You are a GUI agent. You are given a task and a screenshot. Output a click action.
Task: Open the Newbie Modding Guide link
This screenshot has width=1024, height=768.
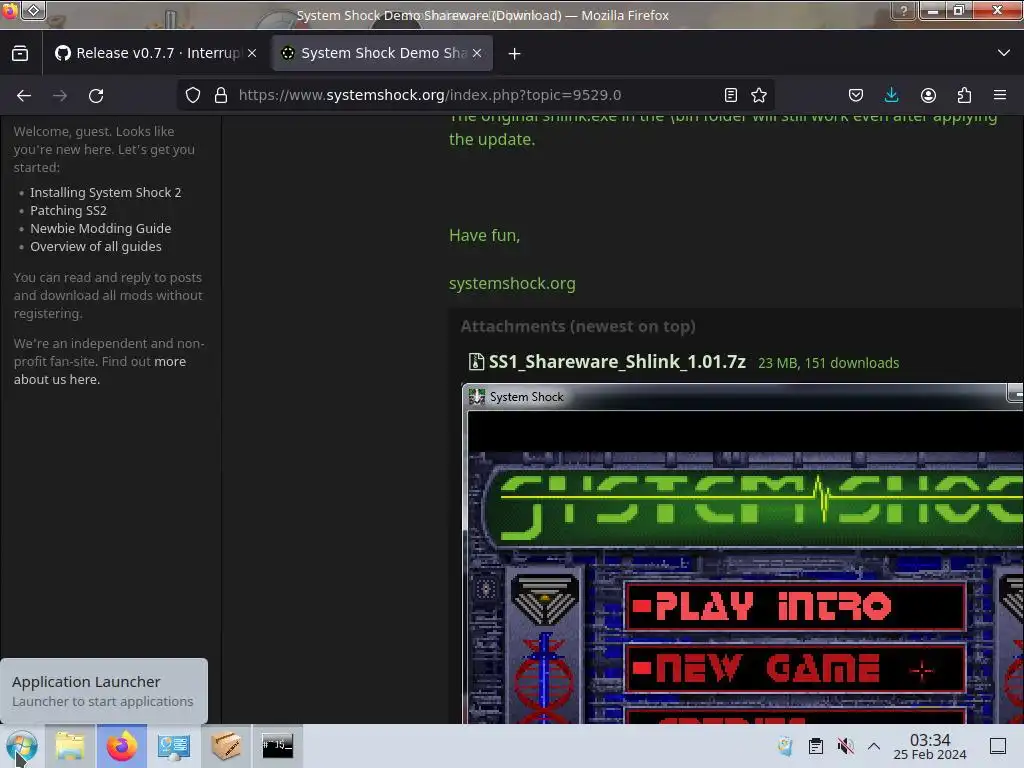point(101,229)
